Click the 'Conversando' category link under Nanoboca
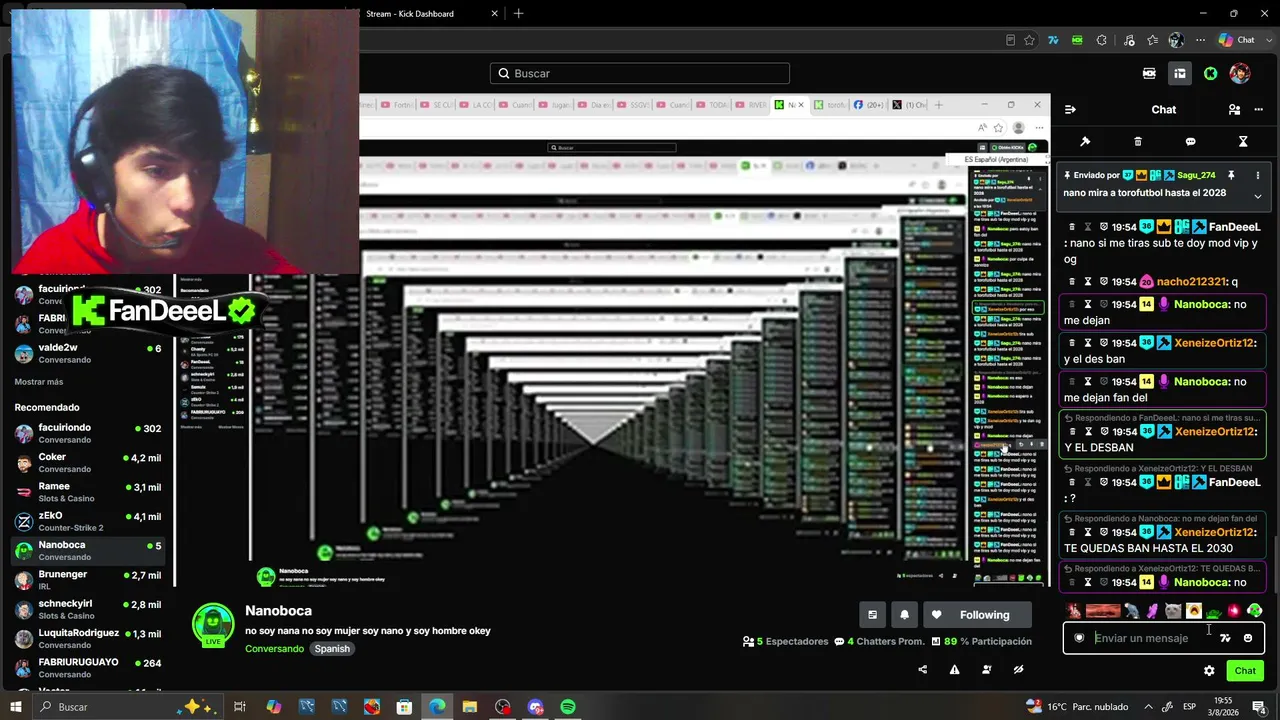 click(274, 649)
